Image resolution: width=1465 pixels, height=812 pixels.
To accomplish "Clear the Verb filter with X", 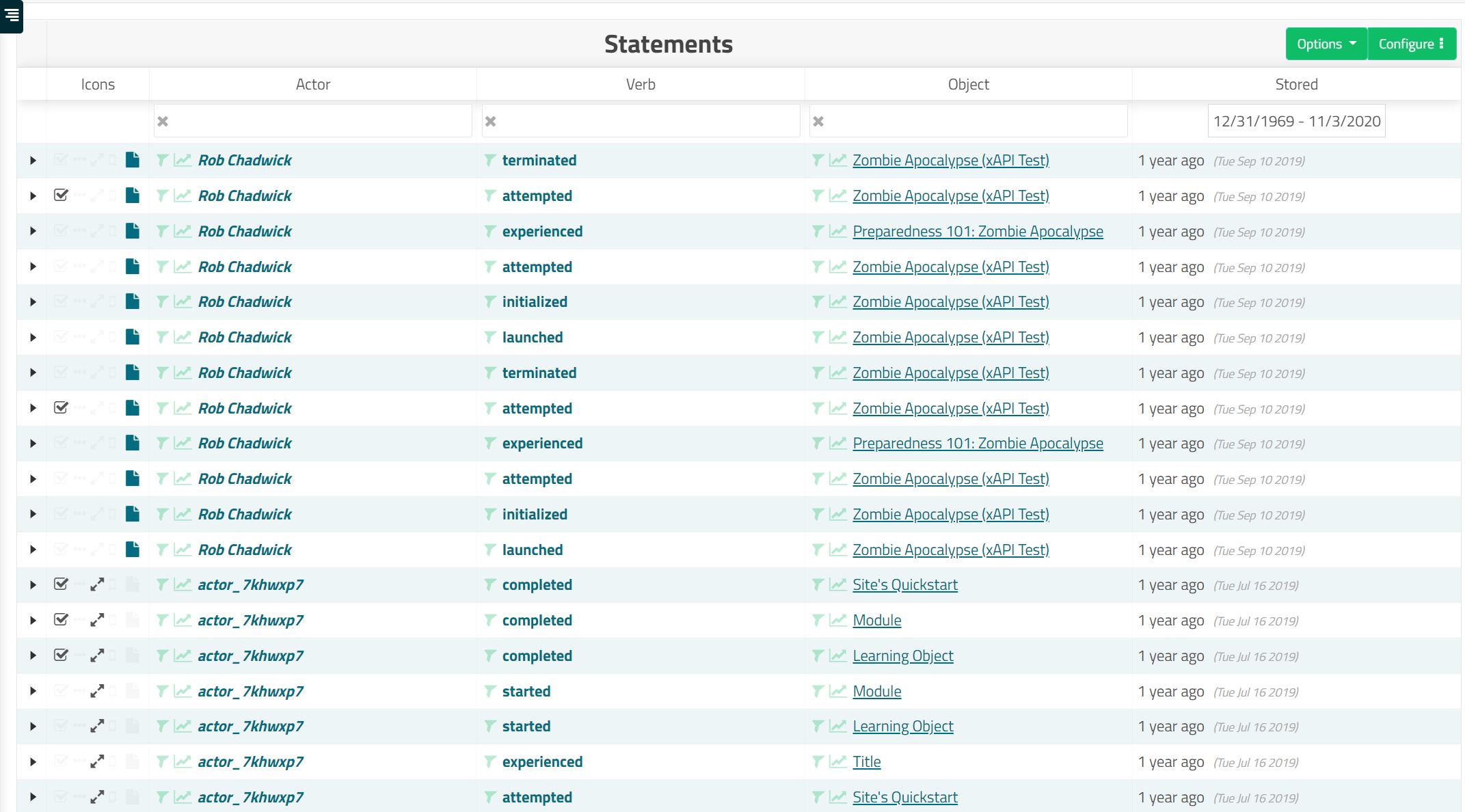I will (490, 121).
